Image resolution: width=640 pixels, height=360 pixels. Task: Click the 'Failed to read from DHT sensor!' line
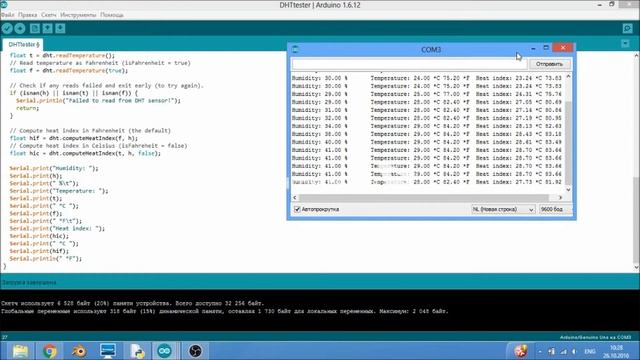[x=98, y=100]
